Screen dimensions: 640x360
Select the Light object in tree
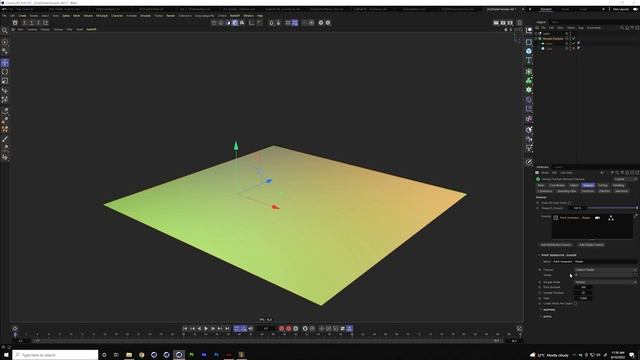point(547,33)
